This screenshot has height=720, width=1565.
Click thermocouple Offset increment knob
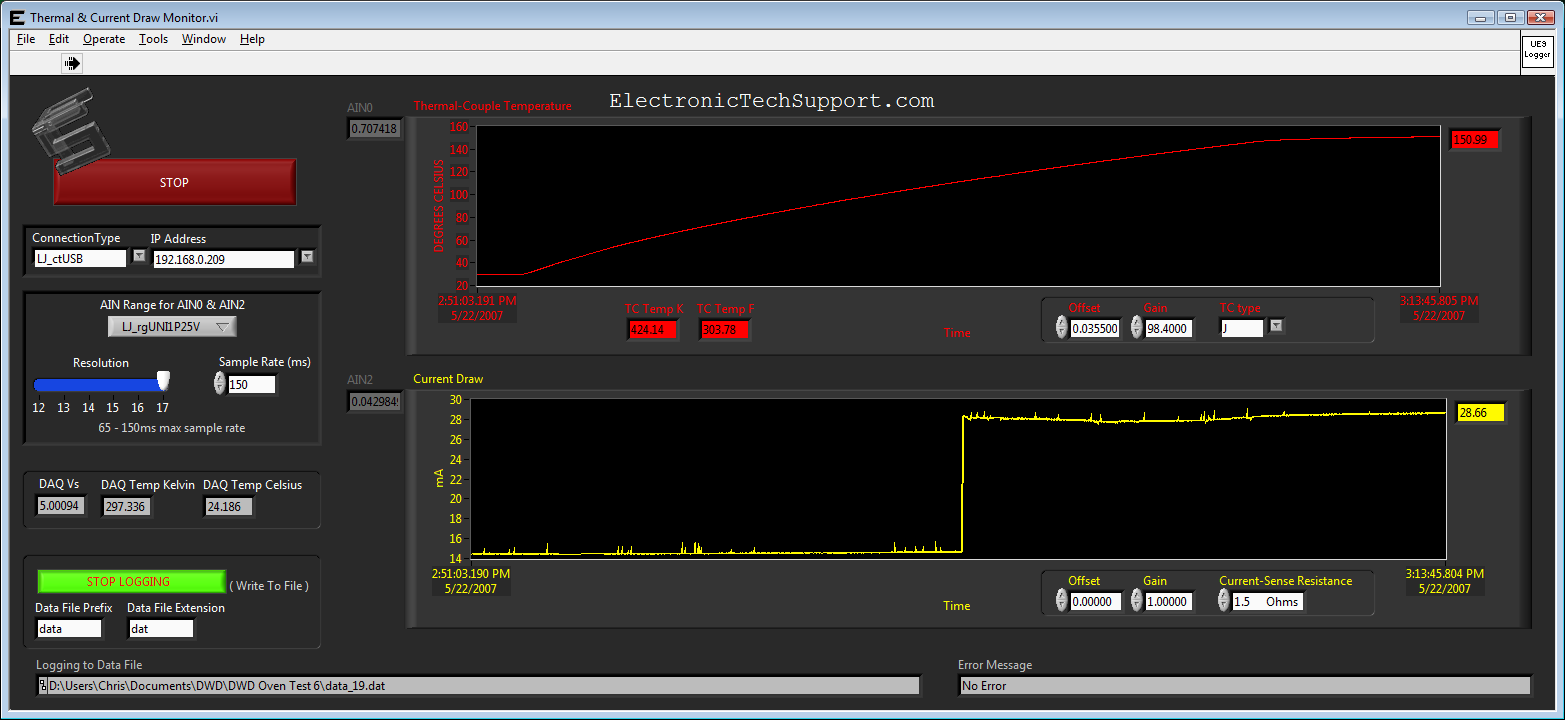[1061, 327]
